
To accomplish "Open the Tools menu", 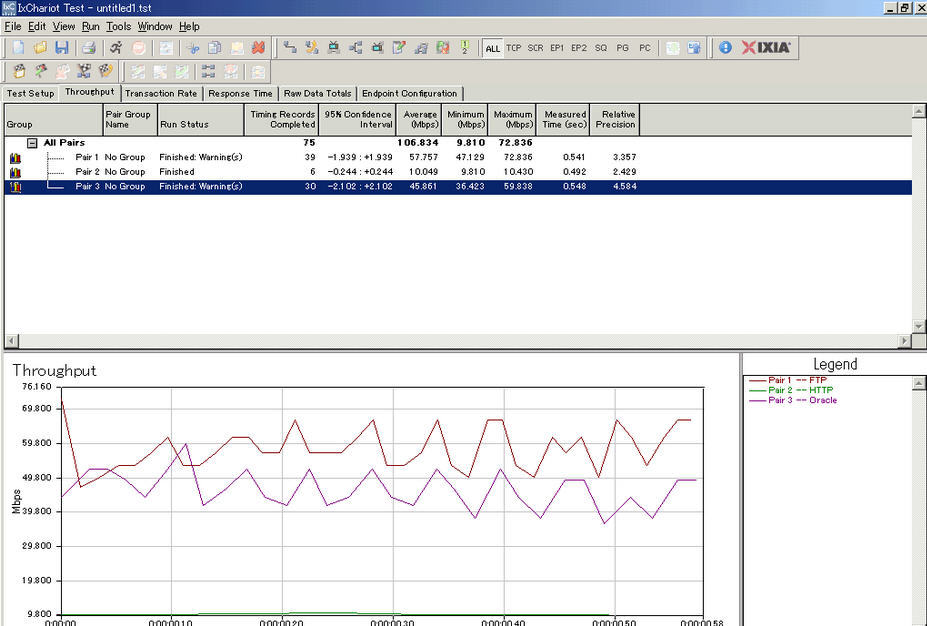I will (119, 26).
